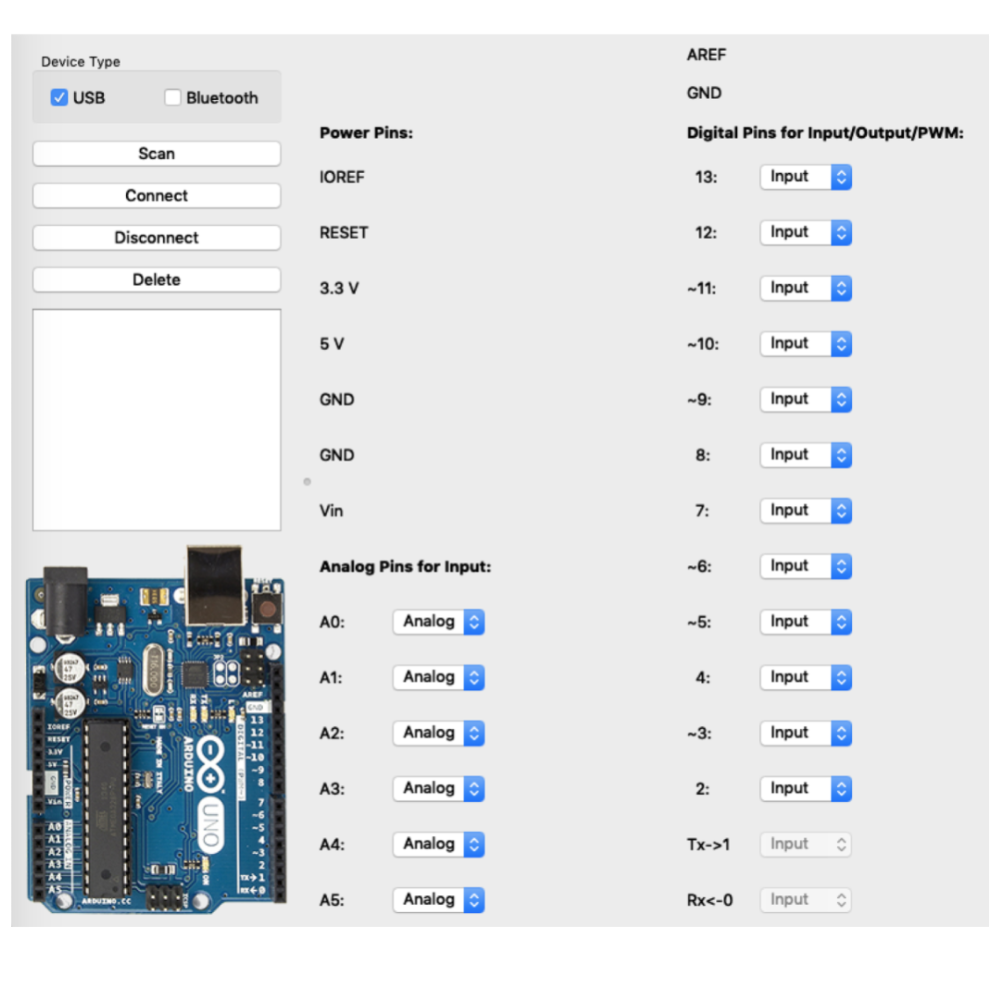The image size is (1004, 1004).
Task: Click the empty device list box
Action: [x=156, y=420]
